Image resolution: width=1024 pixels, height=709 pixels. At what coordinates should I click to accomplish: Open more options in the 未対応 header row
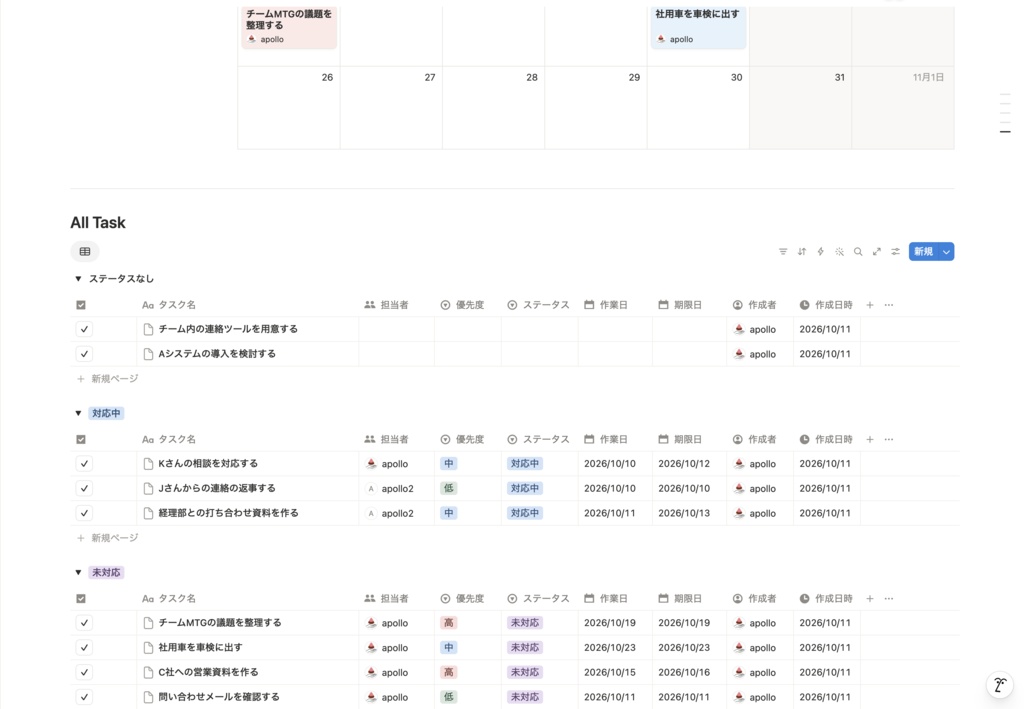(x=889, y=599)
